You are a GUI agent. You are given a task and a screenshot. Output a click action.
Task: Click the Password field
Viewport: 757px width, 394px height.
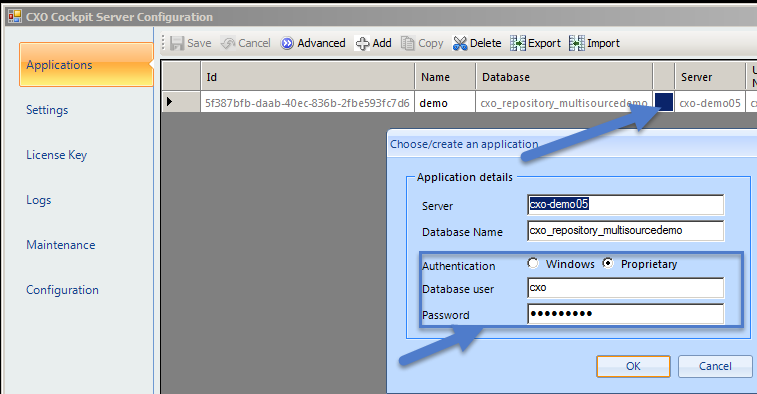coord(626,314)
